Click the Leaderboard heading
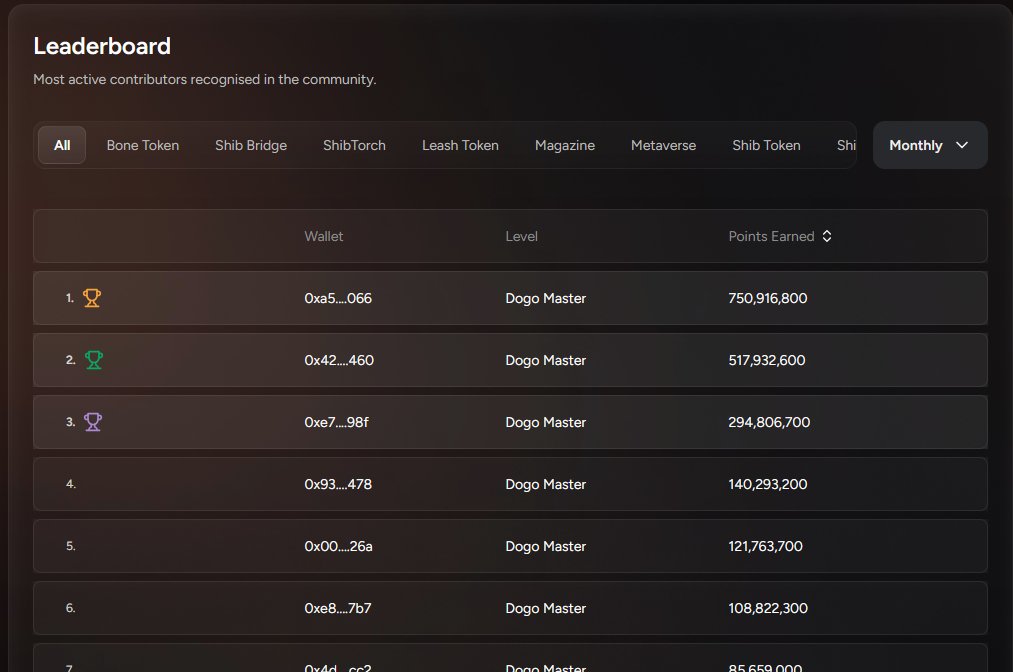Viewport: 1013px width, 672px height. click(x=102, y=46)
